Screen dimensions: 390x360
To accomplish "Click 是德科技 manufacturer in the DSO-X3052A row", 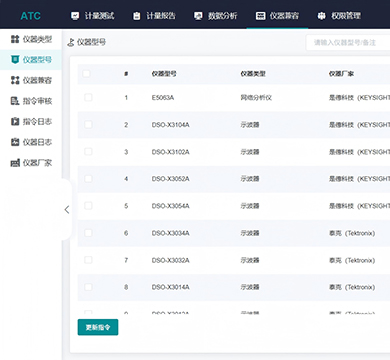I will 359,179.
